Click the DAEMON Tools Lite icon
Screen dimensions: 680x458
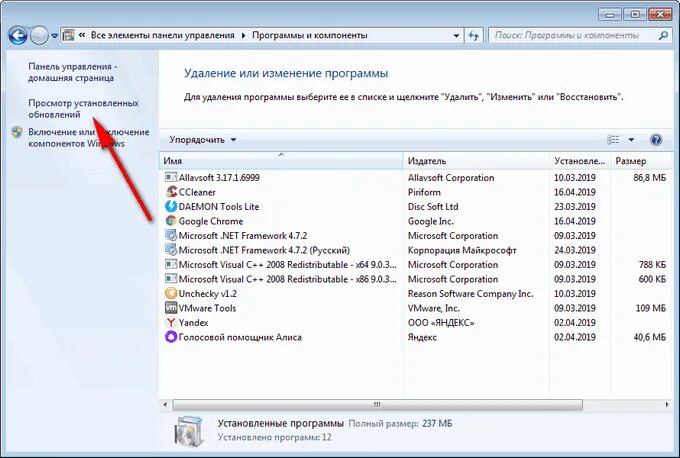(171, 206)
